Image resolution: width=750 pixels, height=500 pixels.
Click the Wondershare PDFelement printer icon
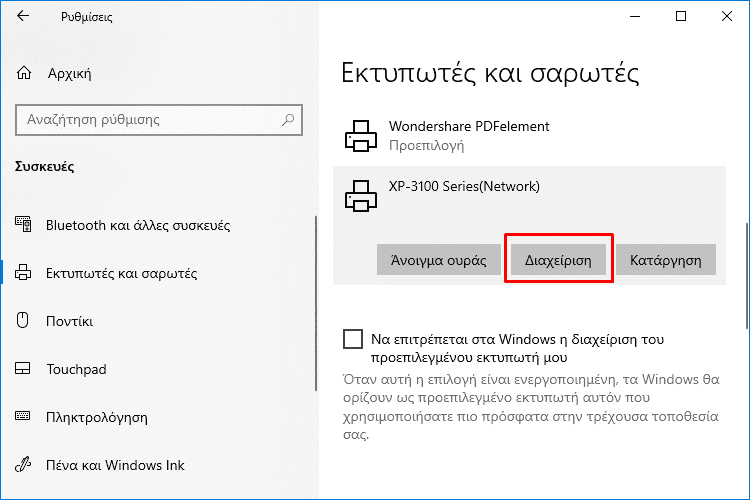coord(361,136)
